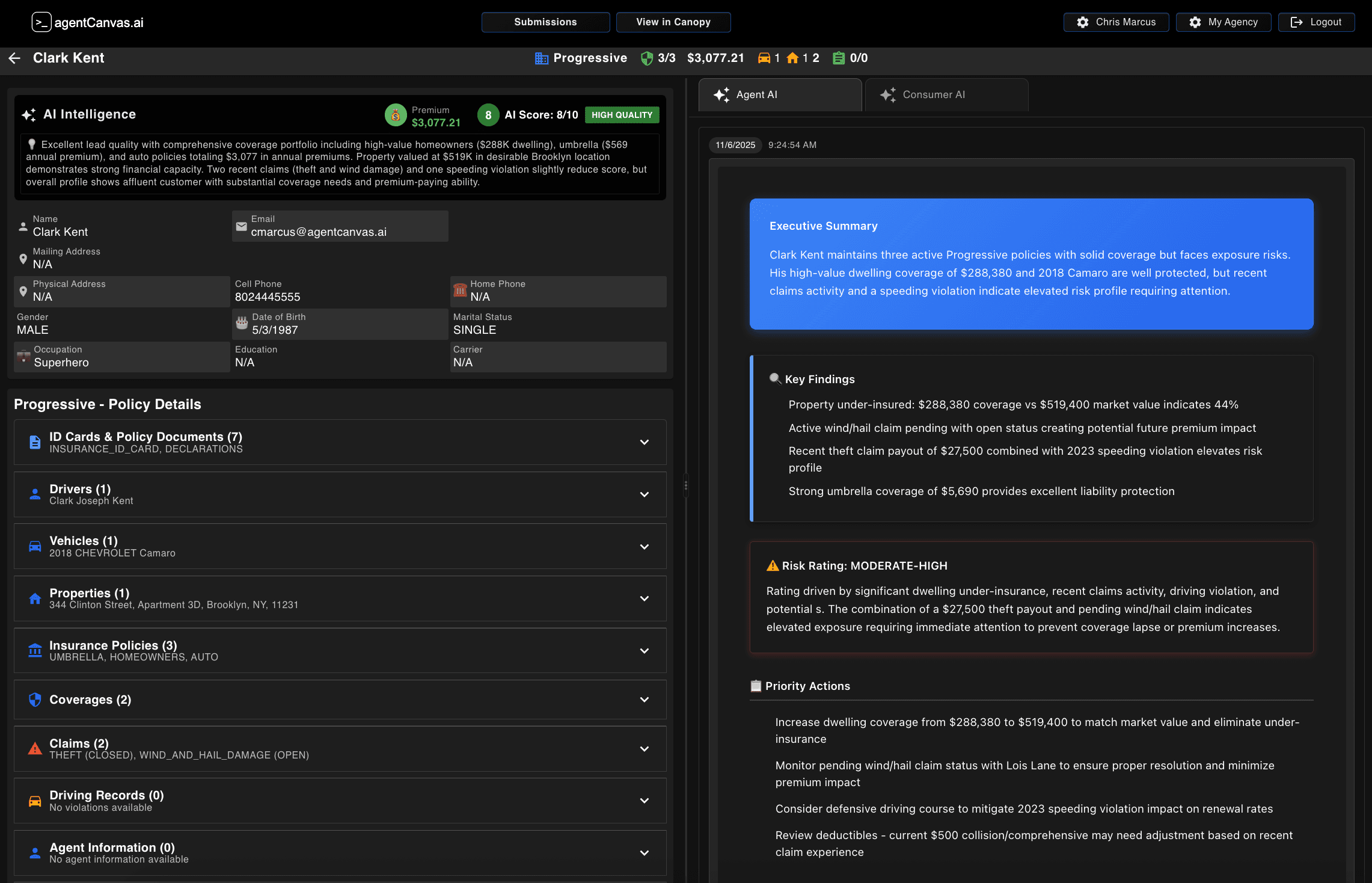Image resolution: width=1372 pixels, height=883 pixels.
Task: Click the Occupation value Superhero
Action: 61,363
